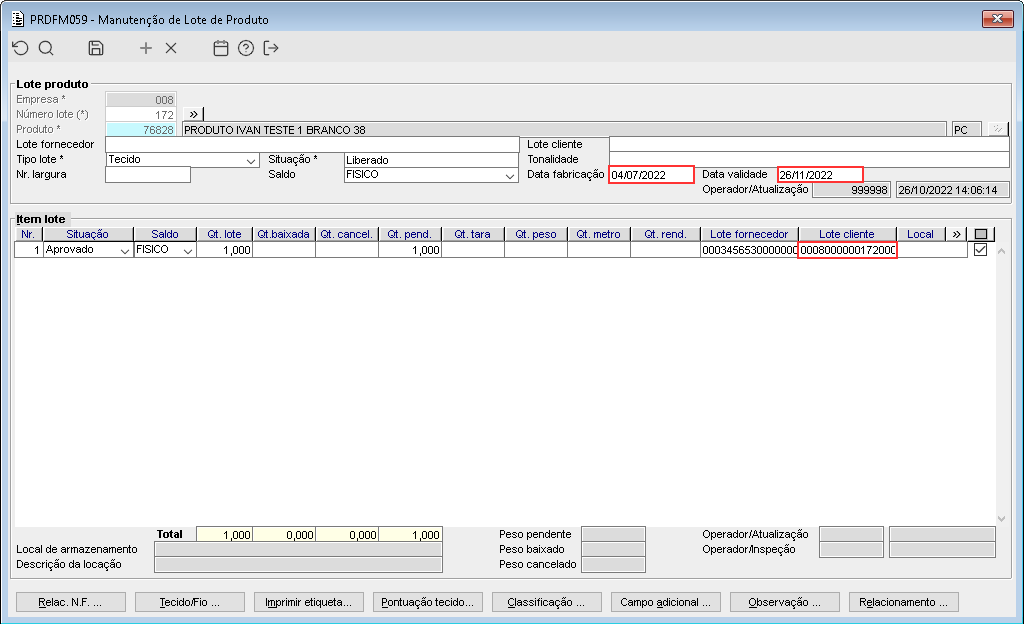Click the Pontuação tecido... button
The image size is (1024, 624).
[428, 602]
